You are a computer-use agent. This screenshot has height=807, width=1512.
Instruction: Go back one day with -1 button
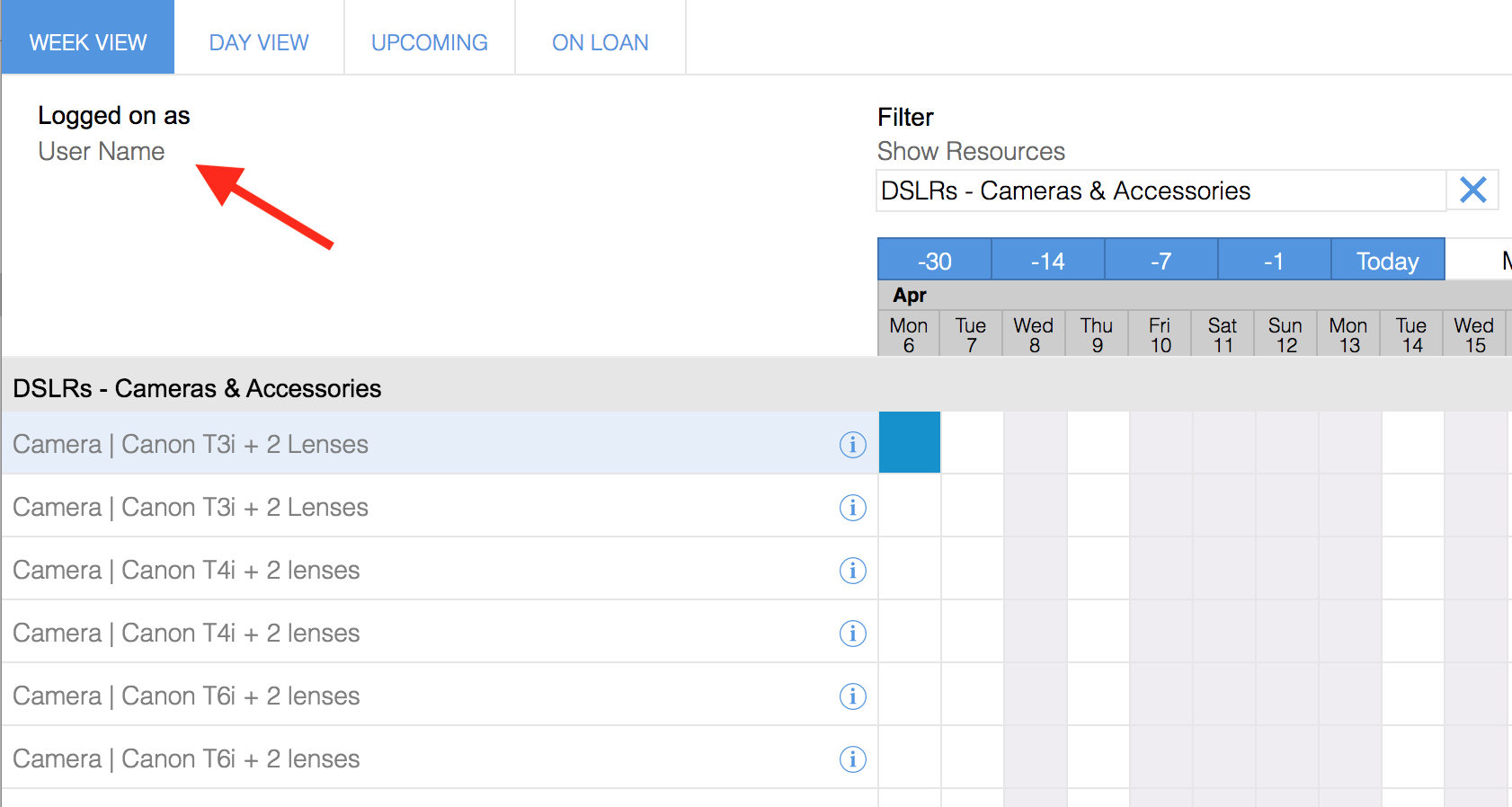1275,260
